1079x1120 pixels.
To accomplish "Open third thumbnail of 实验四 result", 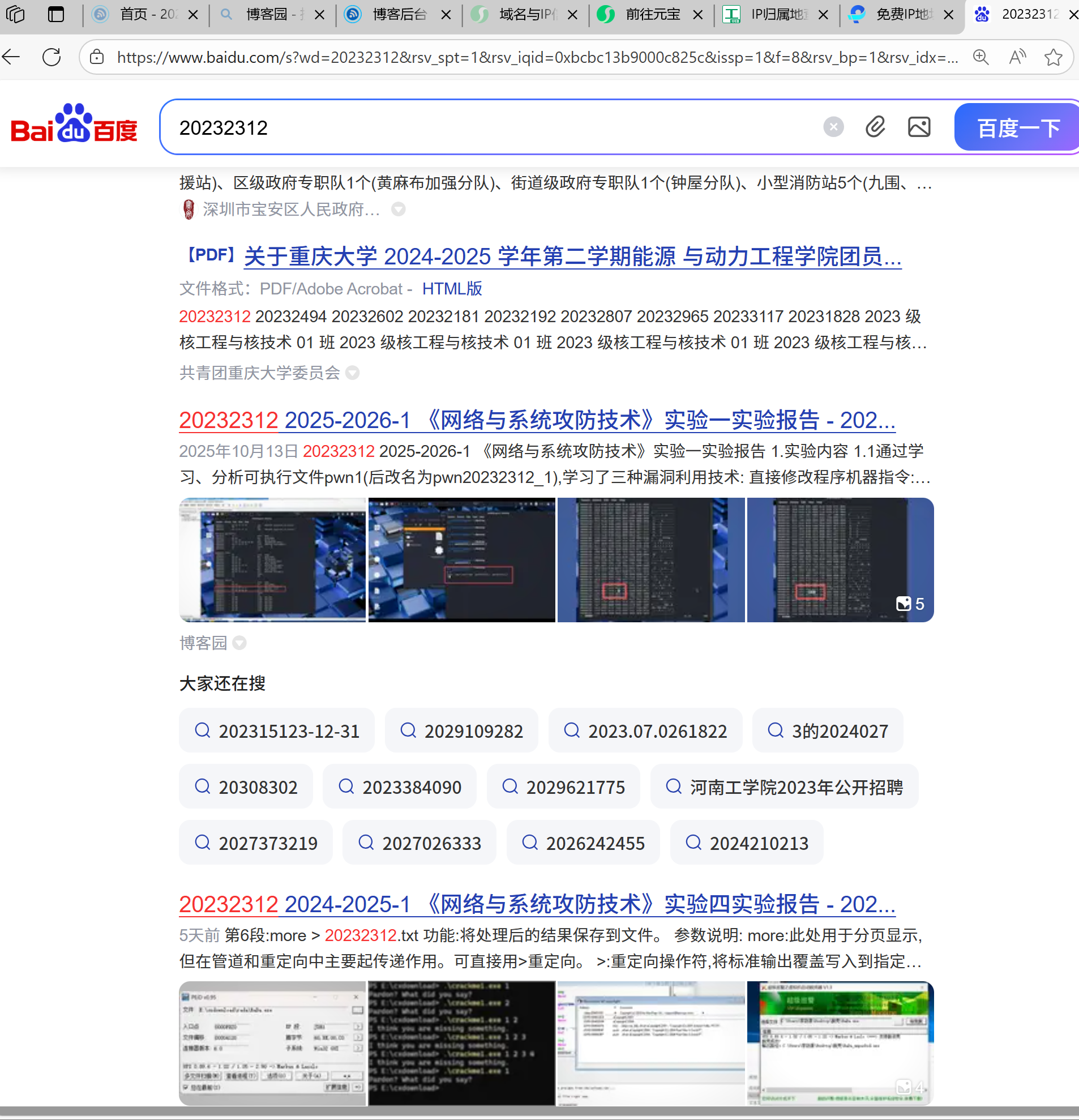I will click(651, 1044).
